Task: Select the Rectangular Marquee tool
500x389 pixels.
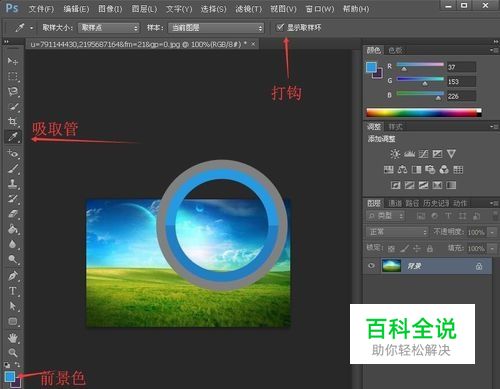Action: (13, 76)
